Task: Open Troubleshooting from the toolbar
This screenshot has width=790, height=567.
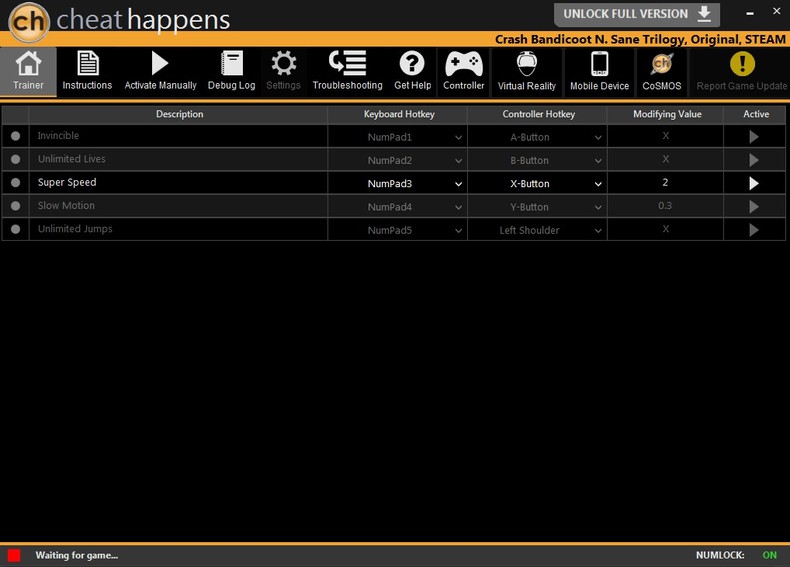Action: [x=348, y=71]
